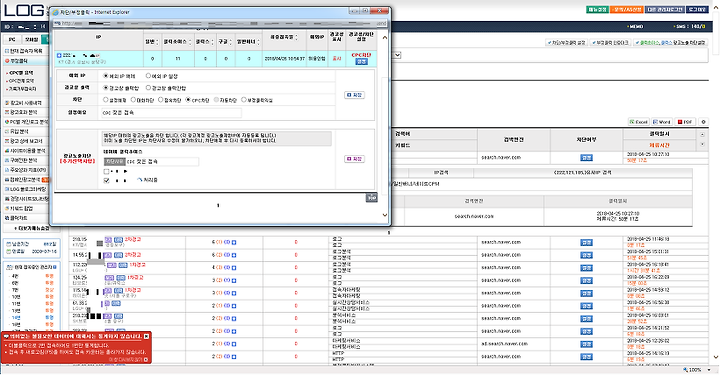The image size is (720, 375).
Task: Close the red notice banner
Action: (146, 336)
